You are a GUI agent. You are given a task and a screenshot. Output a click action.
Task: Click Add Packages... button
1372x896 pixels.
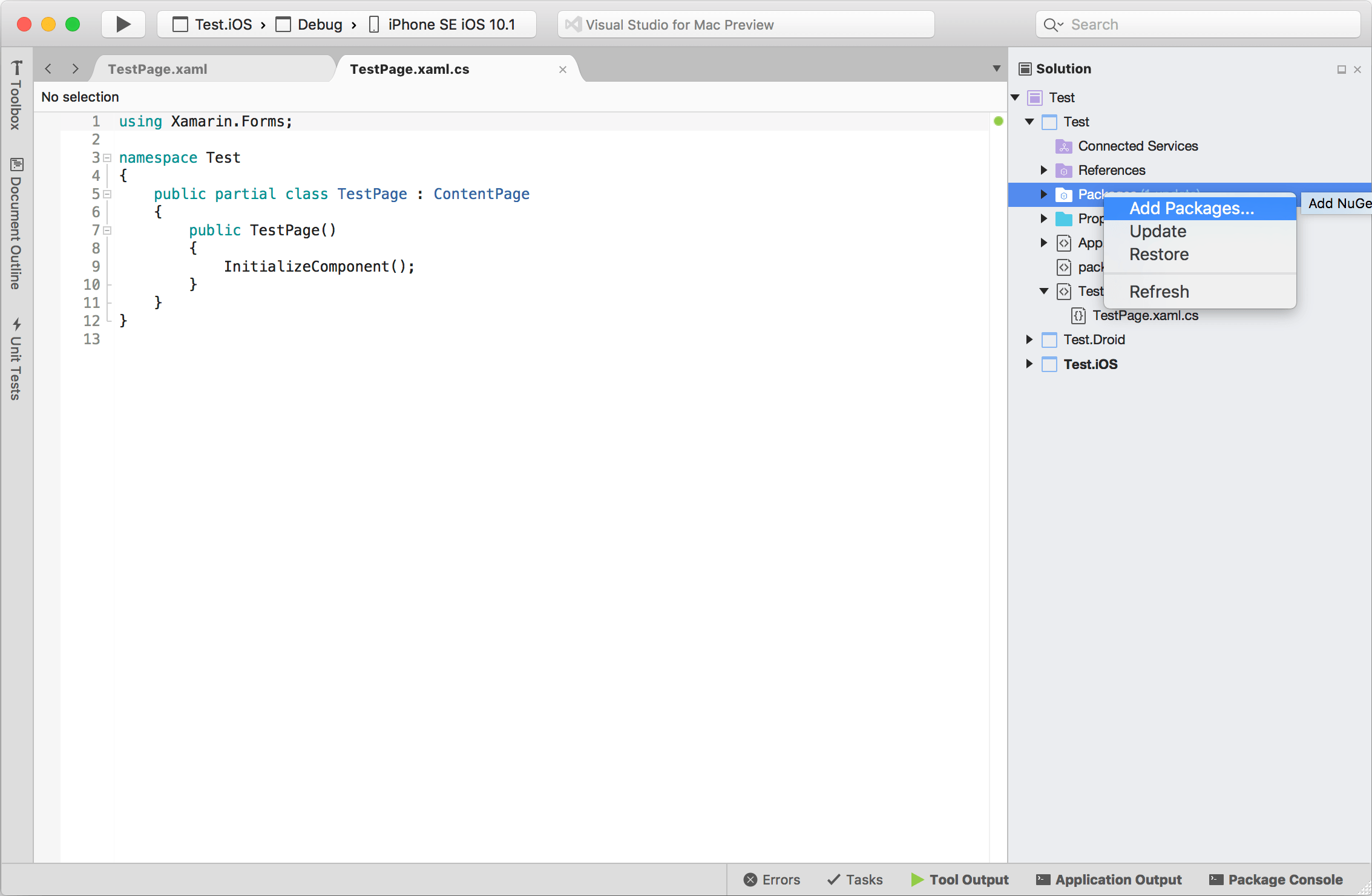coord(1192,207)
